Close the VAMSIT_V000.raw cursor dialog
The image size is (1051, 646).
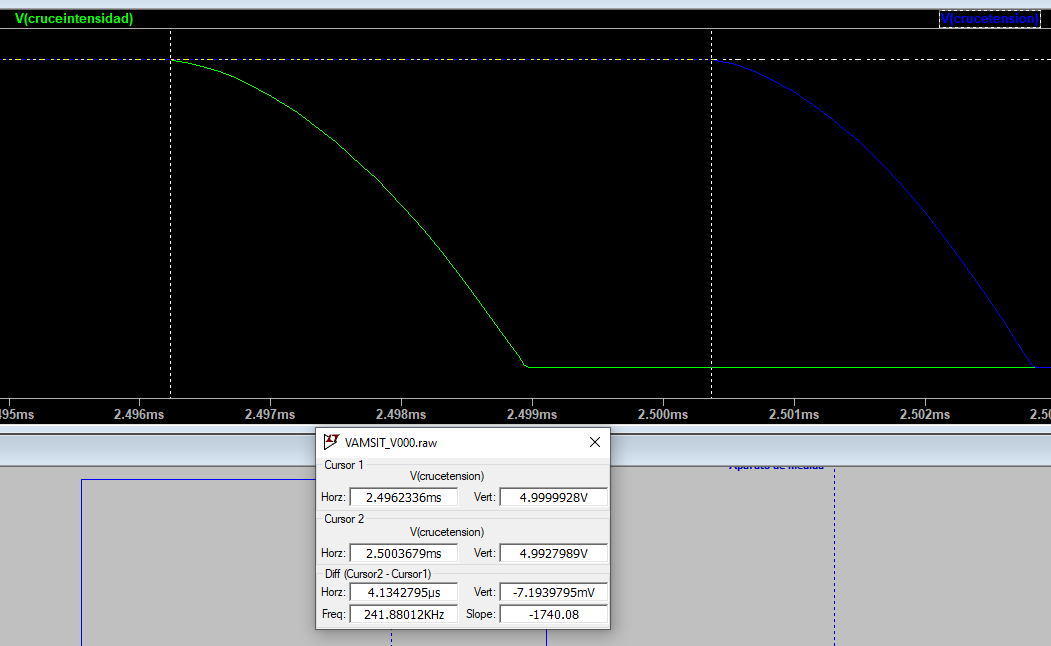tap(595, 442)
